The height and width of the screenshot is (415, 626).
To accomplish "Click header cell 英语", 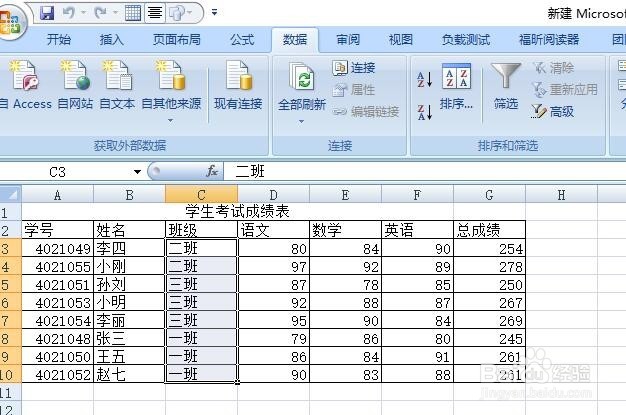I will point(417,230).
